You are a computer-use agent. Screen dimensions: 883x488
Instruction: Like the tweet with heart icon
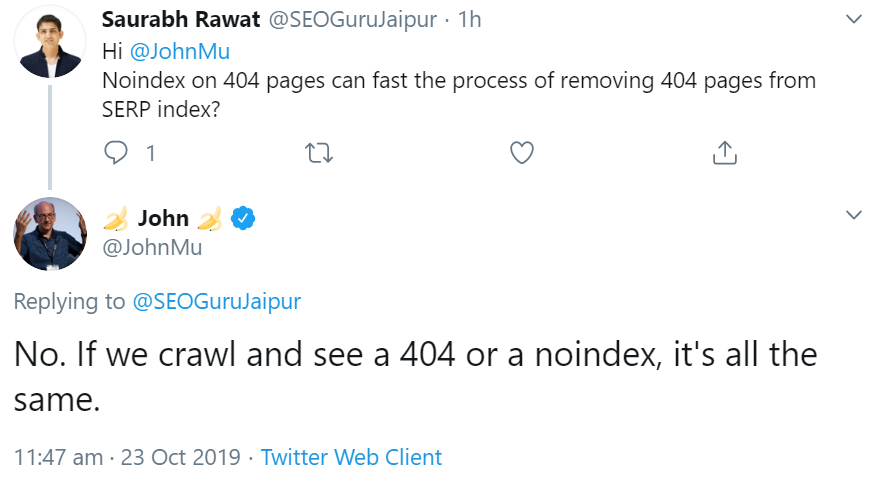(x=522, y=153)
